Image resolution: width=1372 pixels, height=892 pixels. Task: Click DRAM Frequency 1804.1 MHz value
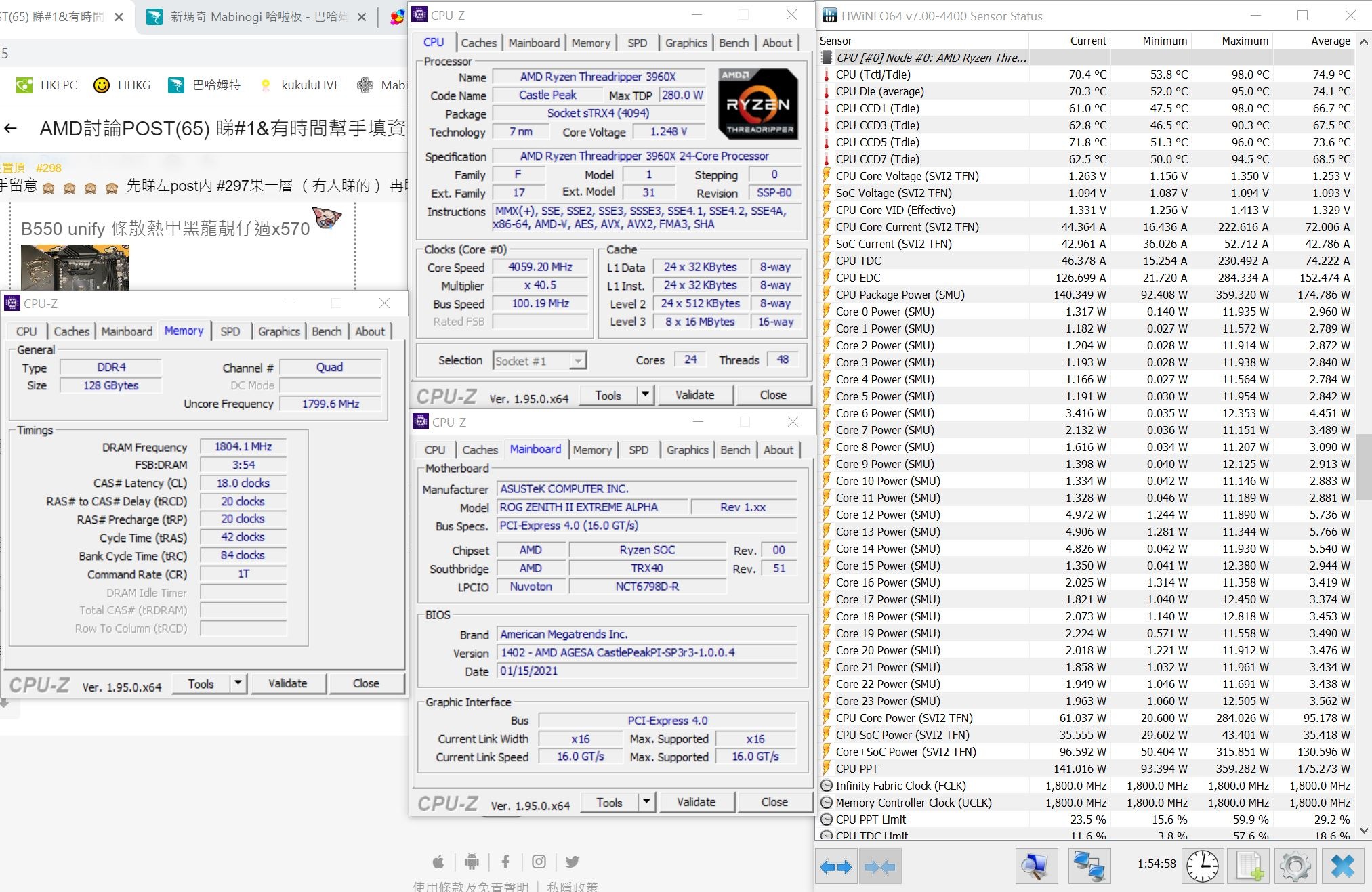click(x=243, y=447)
